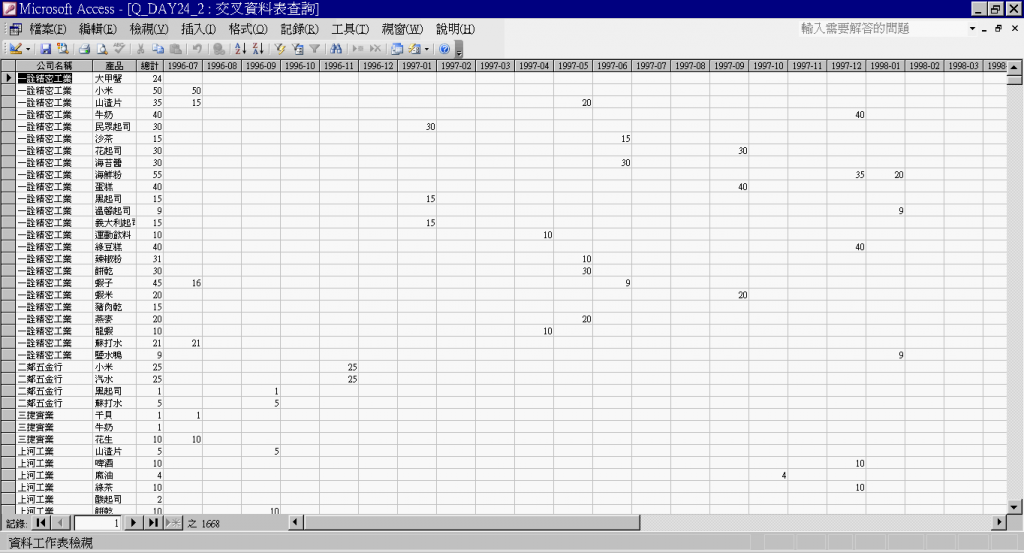Click the horizontal scrollbar left arrow

tap(295, 522)
